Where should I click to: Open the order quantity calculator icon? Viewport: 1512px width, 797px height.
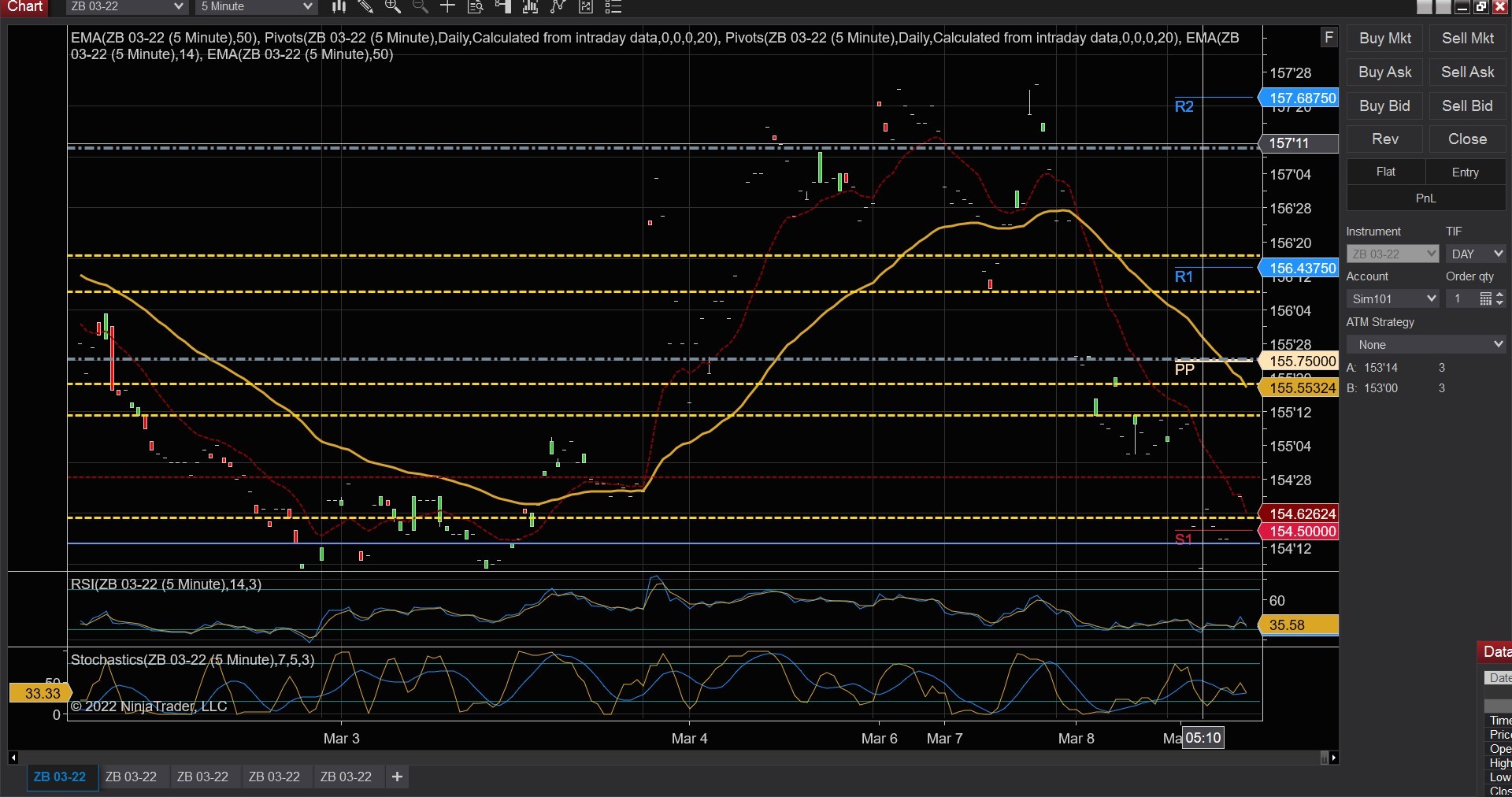click(1485, 298)
